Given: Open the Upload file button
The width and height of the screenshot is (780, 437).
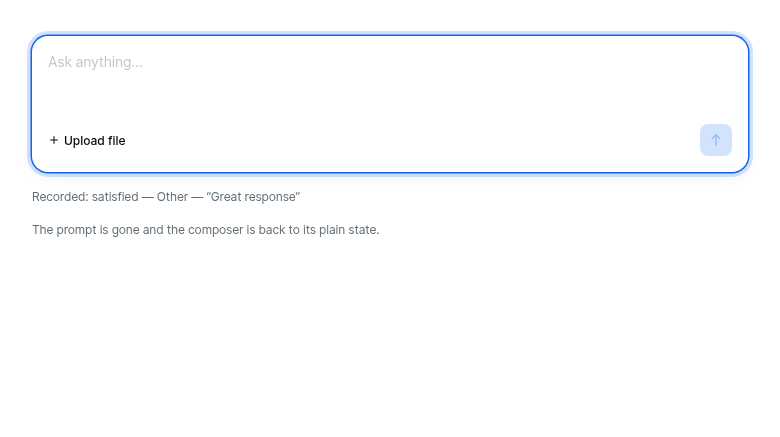Looking at the screenshot, I should [88, 140].
